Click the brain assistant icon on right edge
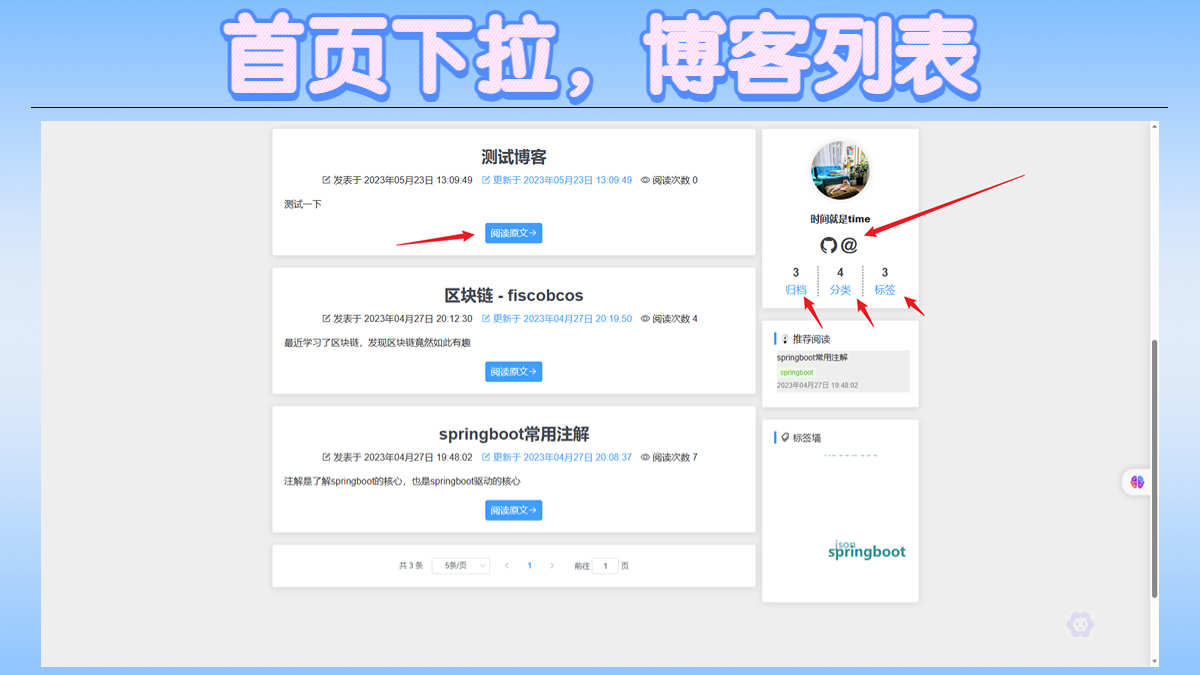1200x675 pixels. point(1138,482)
